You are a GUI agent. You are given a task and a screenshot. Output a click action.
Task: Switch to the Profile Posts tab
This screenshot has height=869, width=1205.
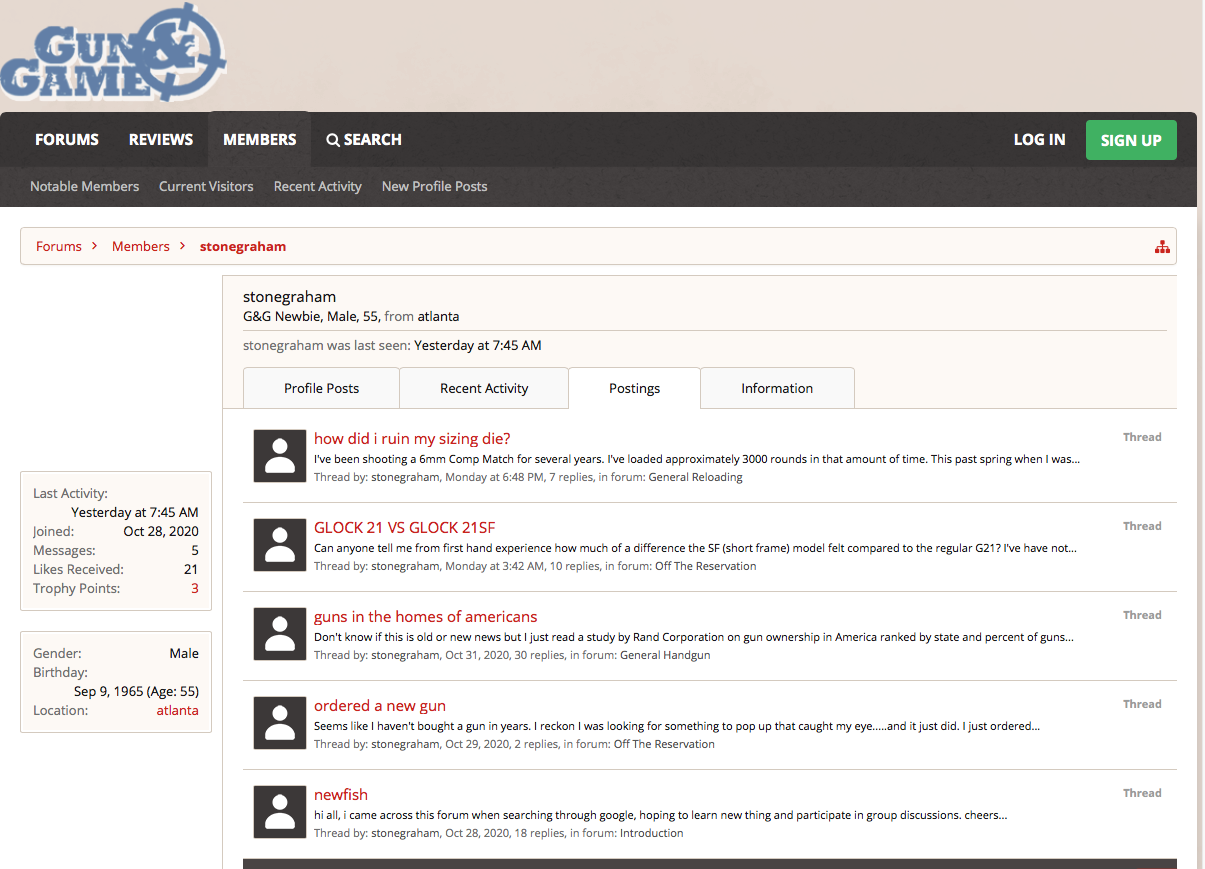click(x=321, y=388)
